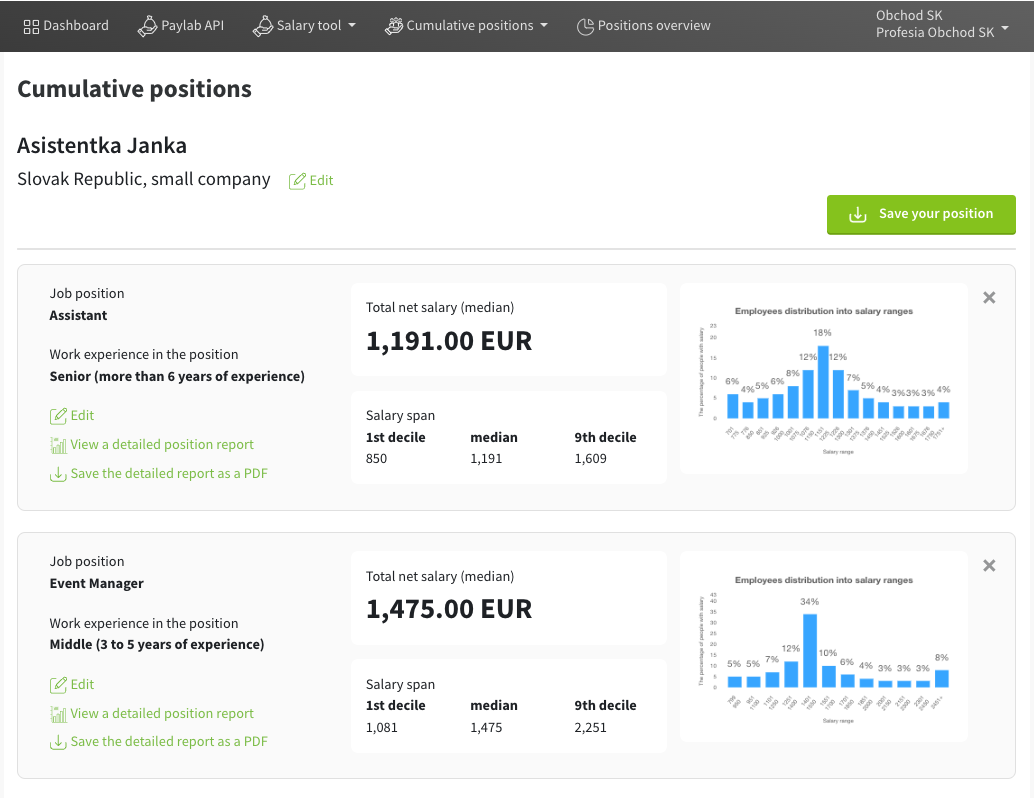The width and height of the screenshot is (1034, 798).
Task: Open the Obchod SK account dropdown arrow
Action: pyautogui.click(x=1005, y=28)
